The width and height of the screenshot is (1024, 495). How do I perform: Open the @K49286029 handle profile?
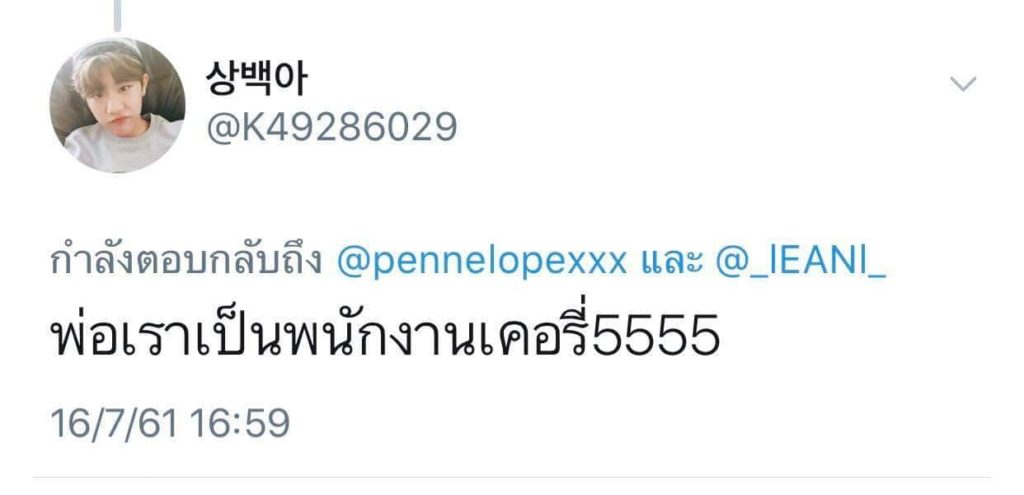[x=332, y=127]
